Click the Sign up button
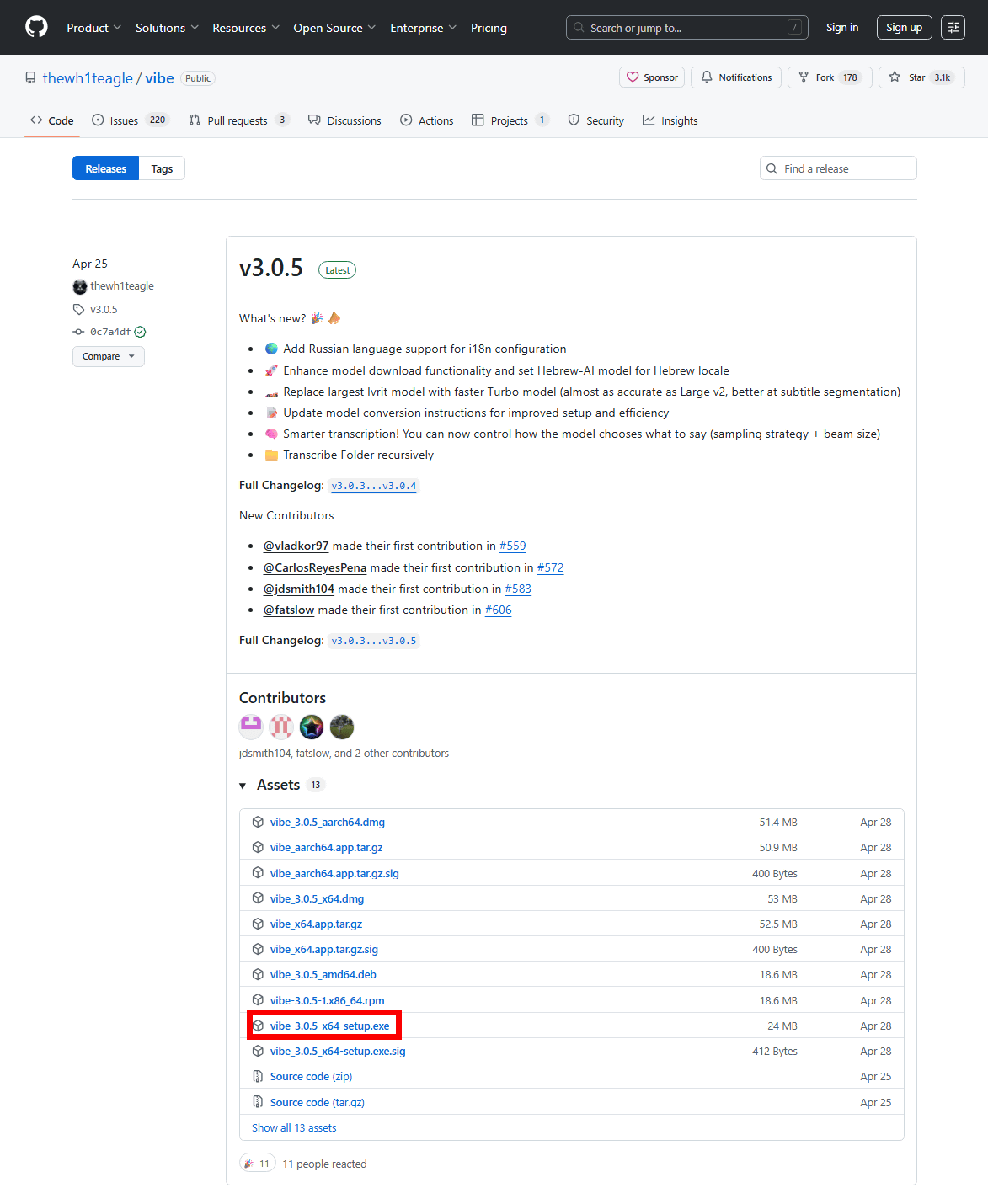The height and width of the screenshot is (1204, 988). [905, 27]
